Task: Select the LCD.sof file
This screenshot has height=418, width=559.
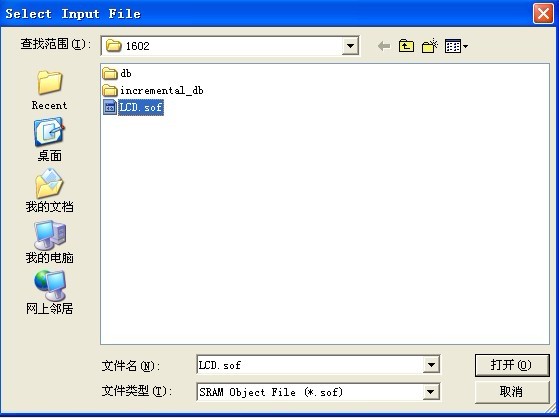Action: (x=133, y=107)
